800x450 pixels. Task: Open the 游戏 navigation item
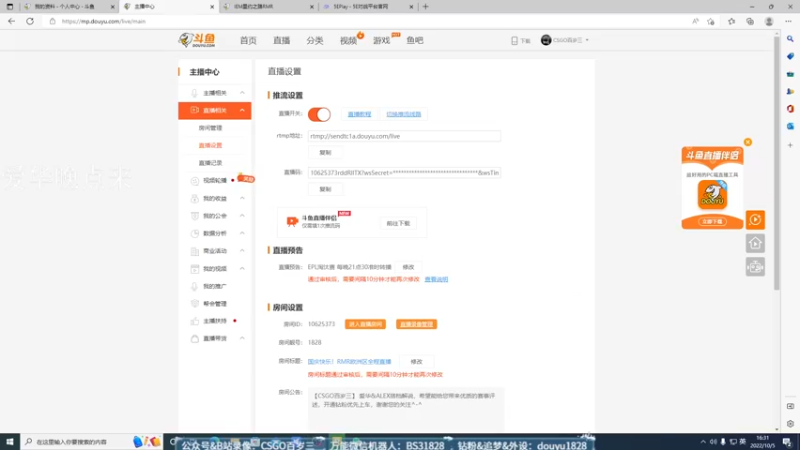(x=381, y=40)
